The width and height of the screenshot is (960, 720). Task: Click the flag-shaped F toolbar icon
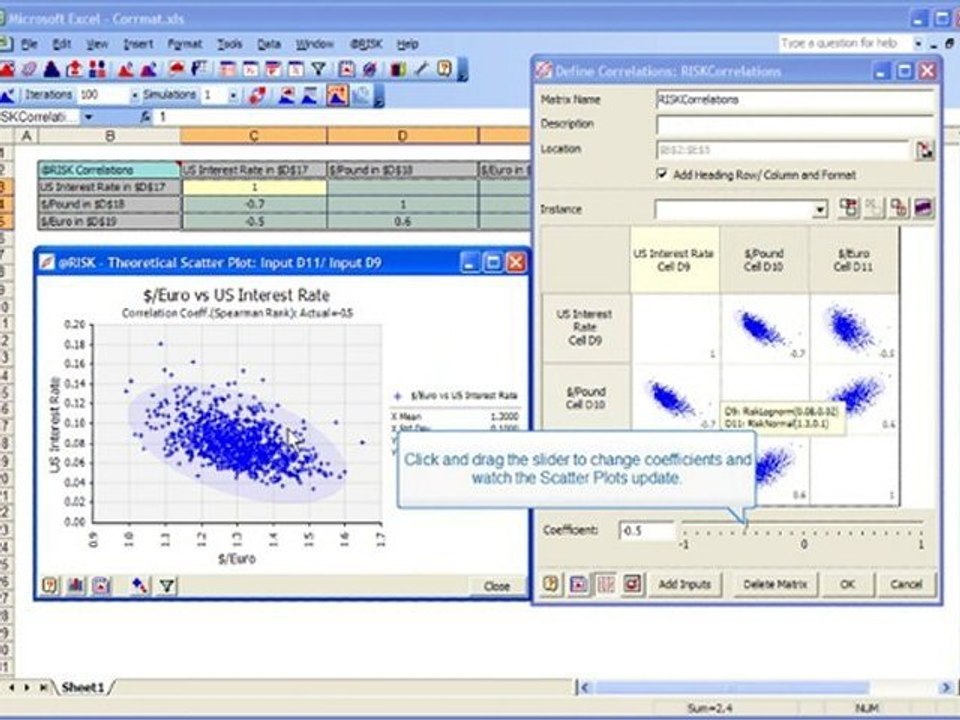[200, 69]
